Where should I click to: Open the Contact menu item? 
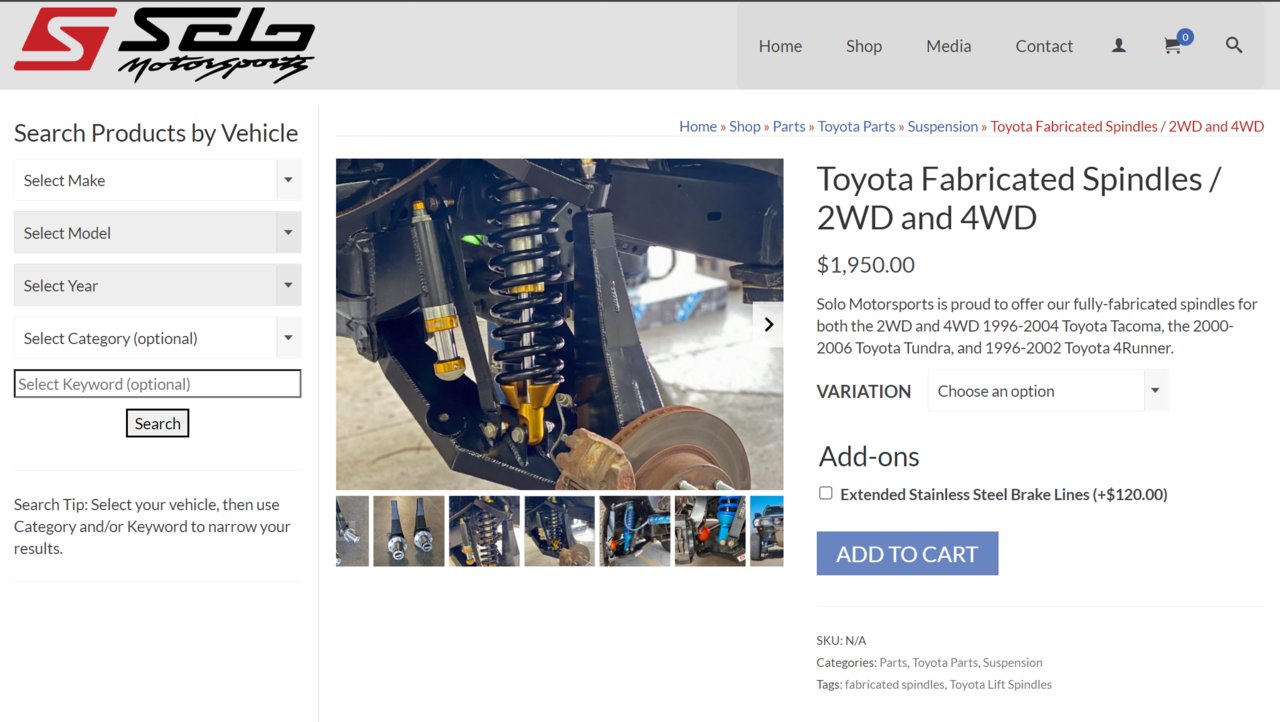coord(1044,46)
